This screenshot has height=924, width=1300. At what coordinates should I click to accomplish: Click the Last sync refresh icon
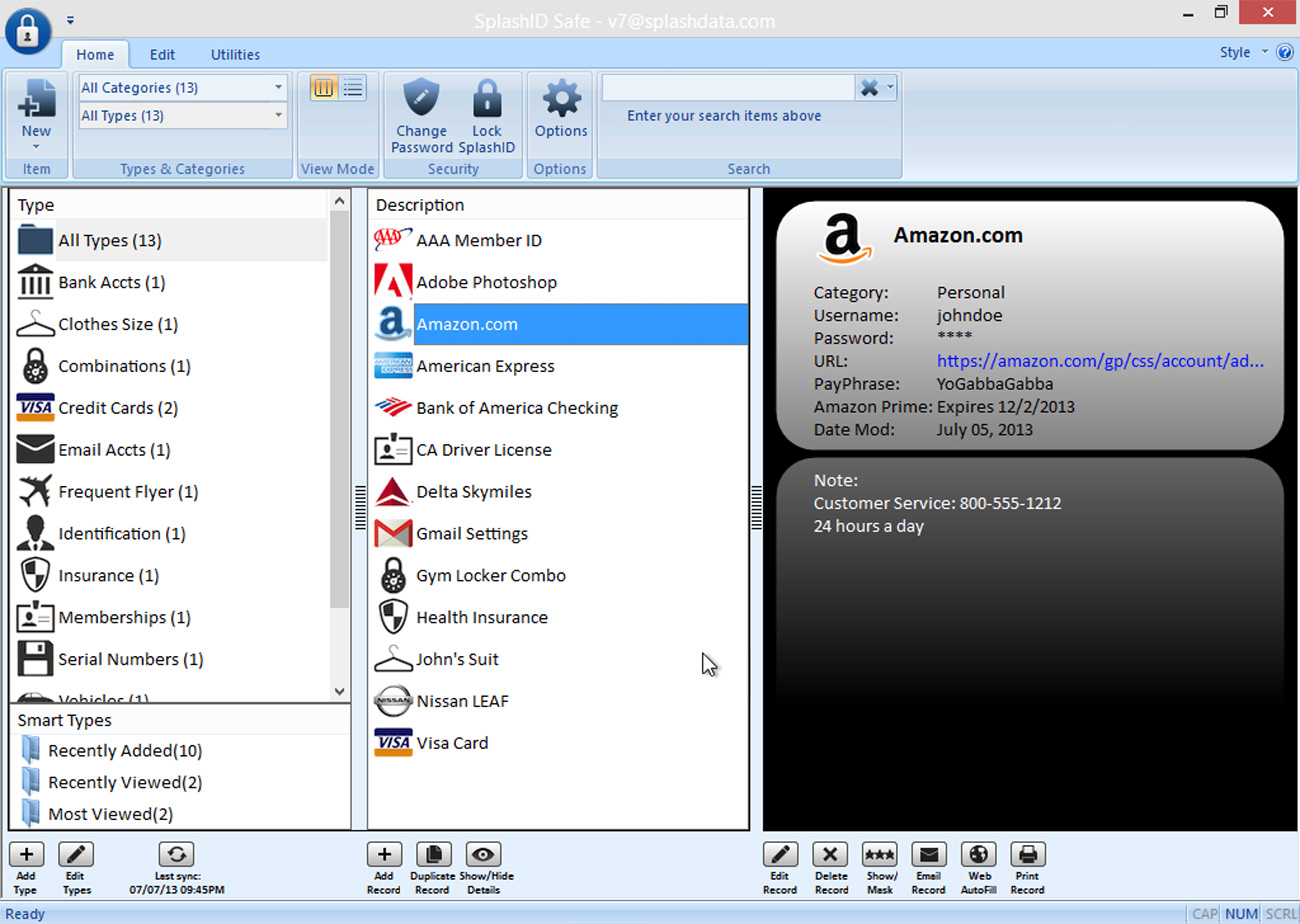pyautogui.click(x=176, y=854)
